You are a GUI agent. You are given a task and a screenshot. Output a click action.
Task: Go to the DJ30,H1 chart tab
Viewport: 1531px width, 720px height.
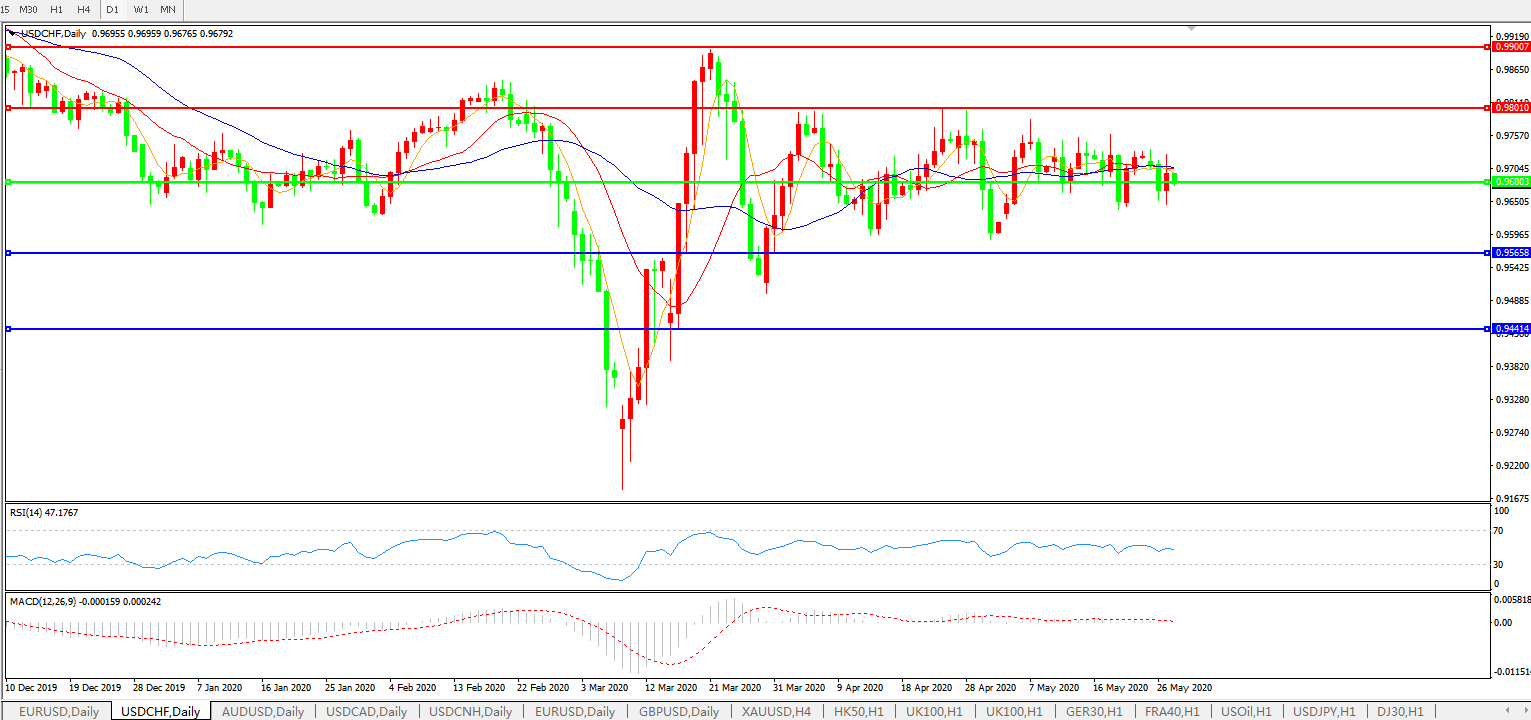point(1400,711)
